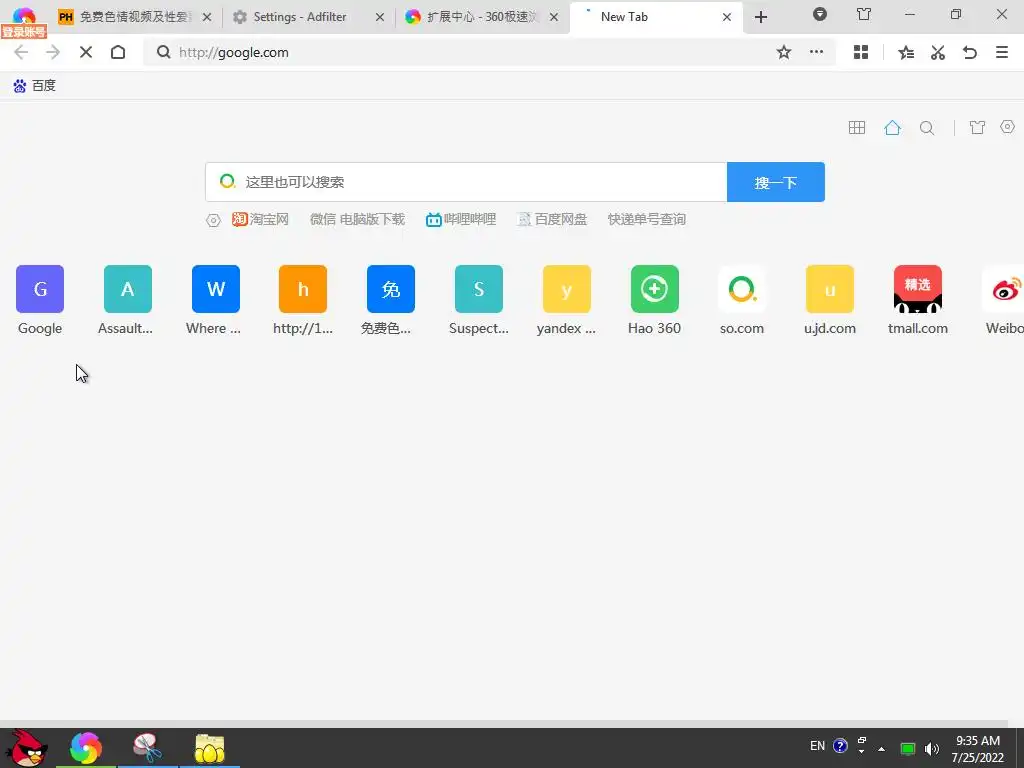Switch to the PH 免费色情视频 tab
Image resolution: width=1024 pixels, height=768 pixels.
click(134, 17)
